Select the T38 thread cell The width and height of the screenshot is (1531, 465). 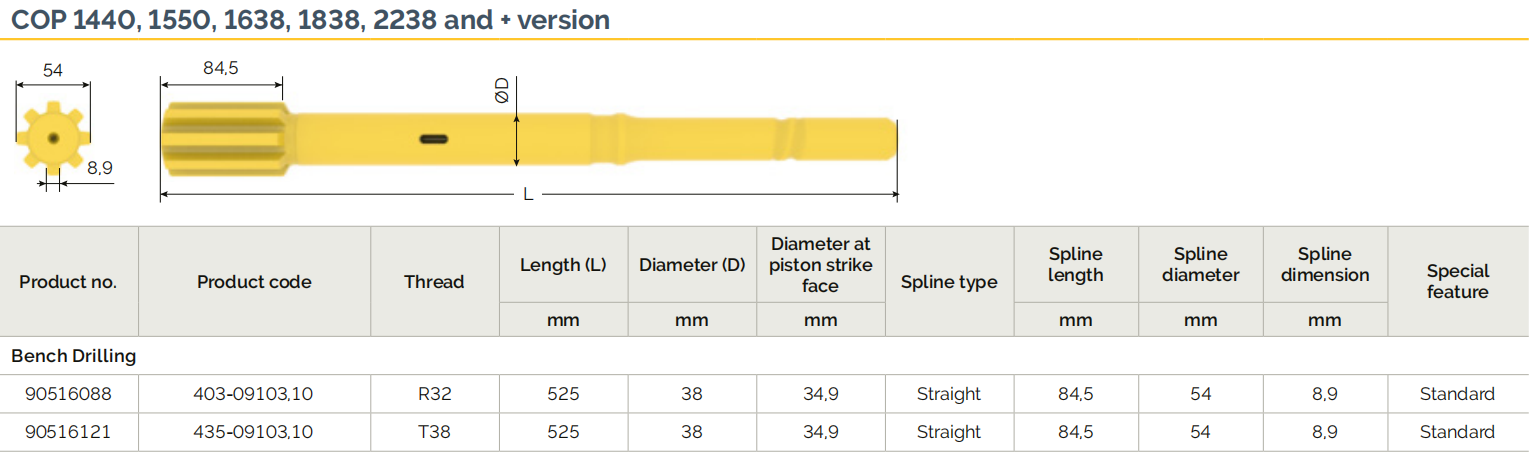click(434, 432)
